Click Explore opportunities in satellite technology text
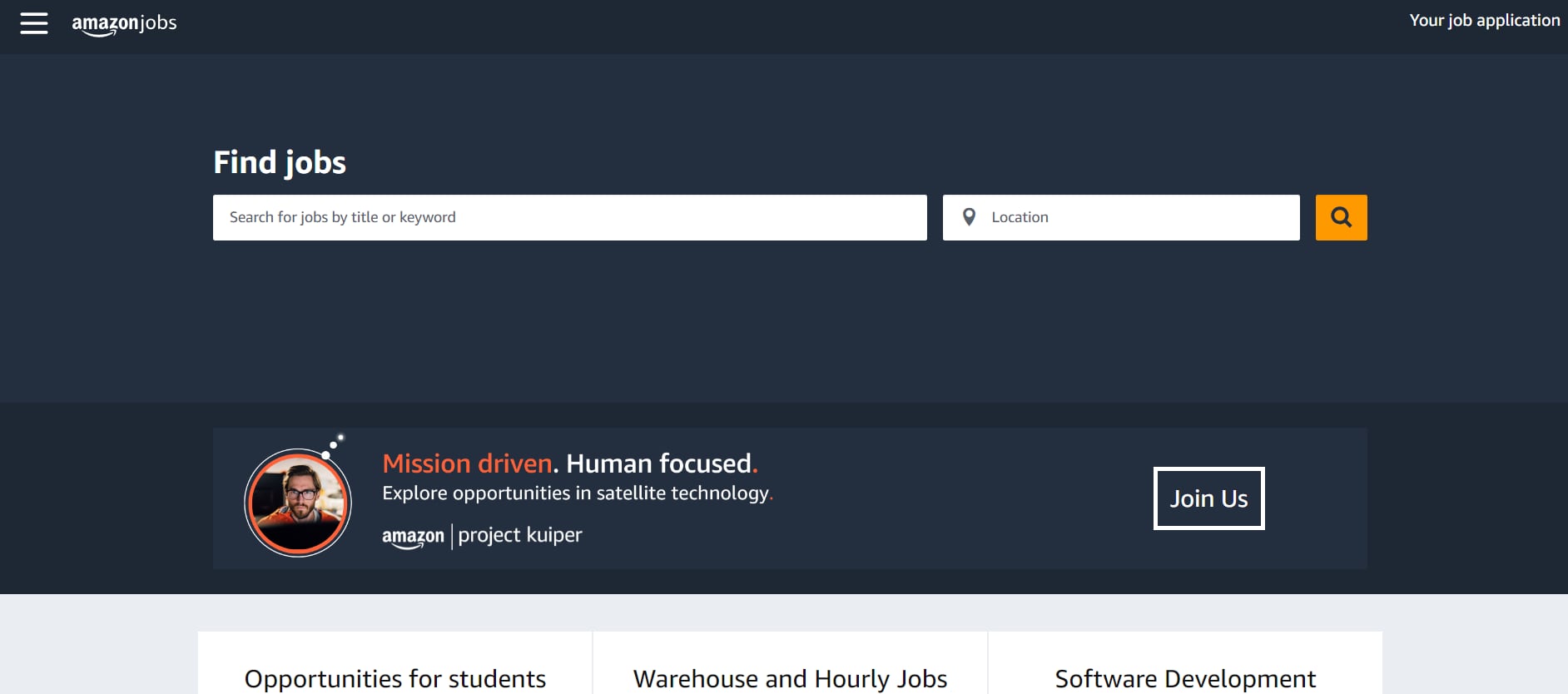Screen dimensions: 1568x694 (x=578, y=493)
